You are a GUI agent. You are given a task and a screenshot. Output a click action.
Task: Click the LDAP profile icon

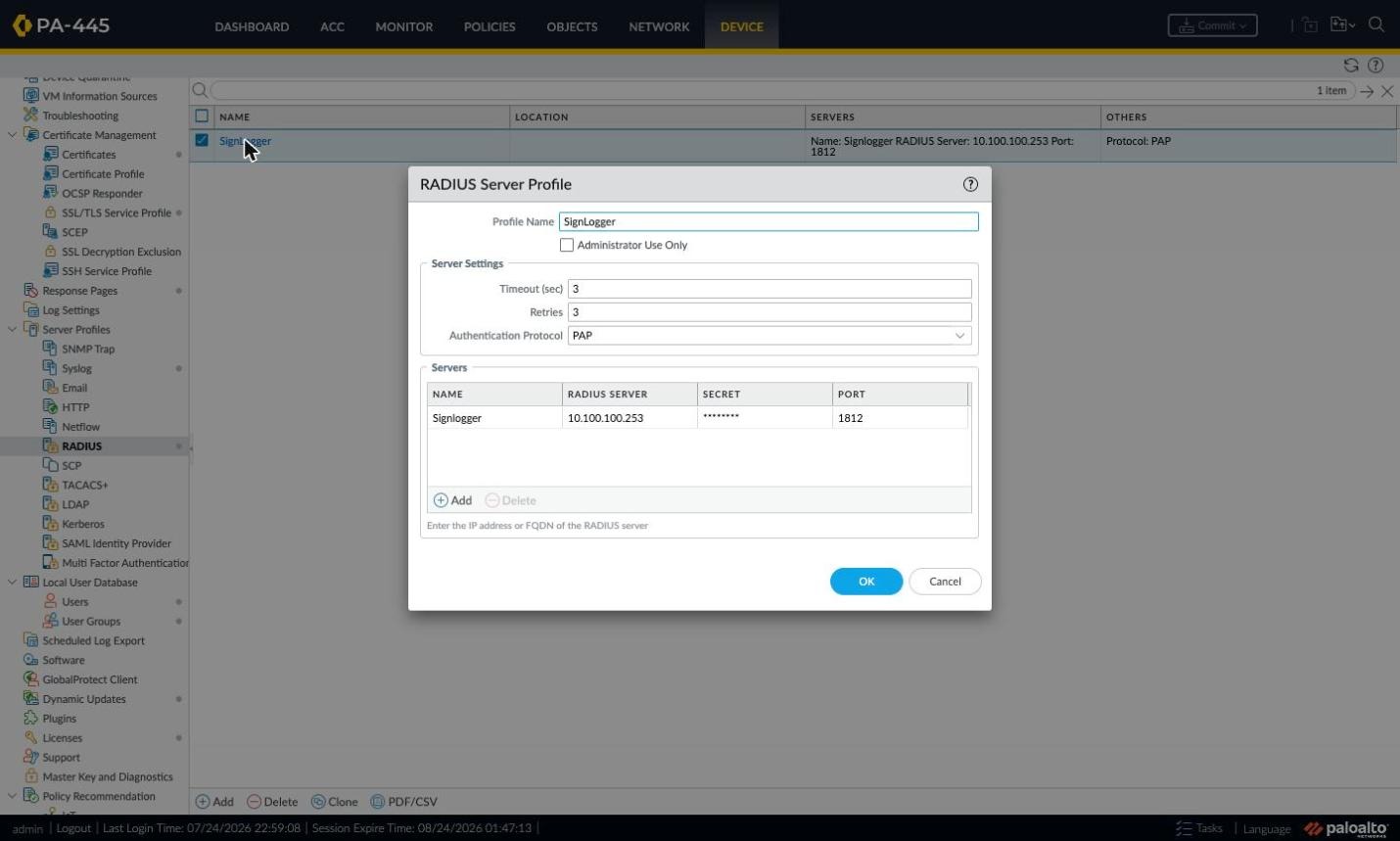(x=50, y=504)
